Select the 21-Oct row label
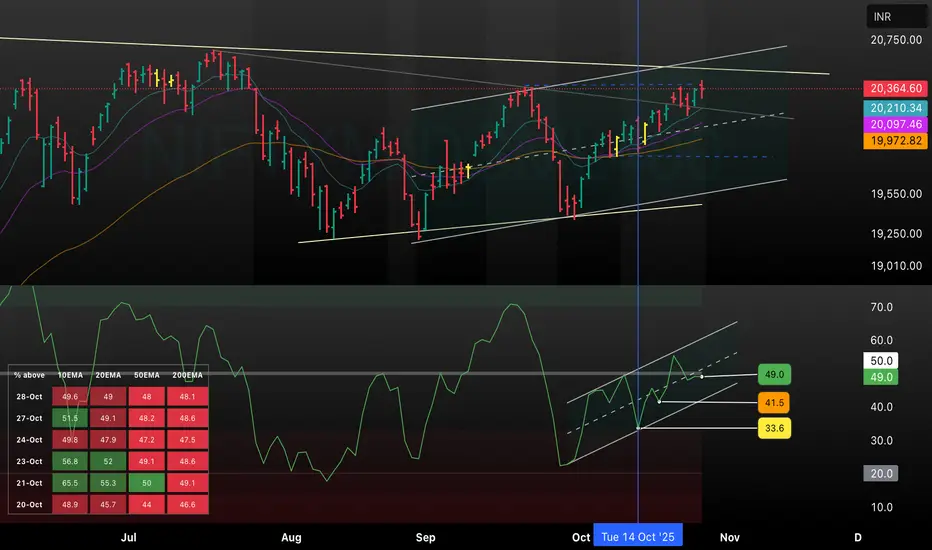Viewport: 932px width, 550px height. click(29, 483)
